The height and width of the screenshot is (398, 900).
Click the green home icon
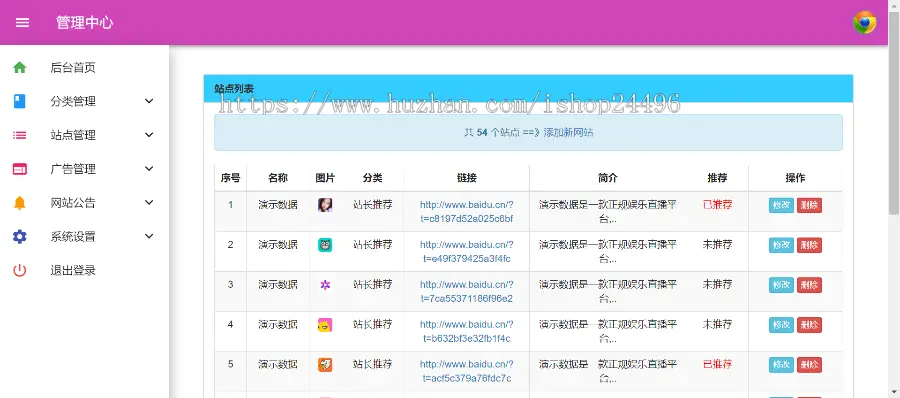point(20,68)
